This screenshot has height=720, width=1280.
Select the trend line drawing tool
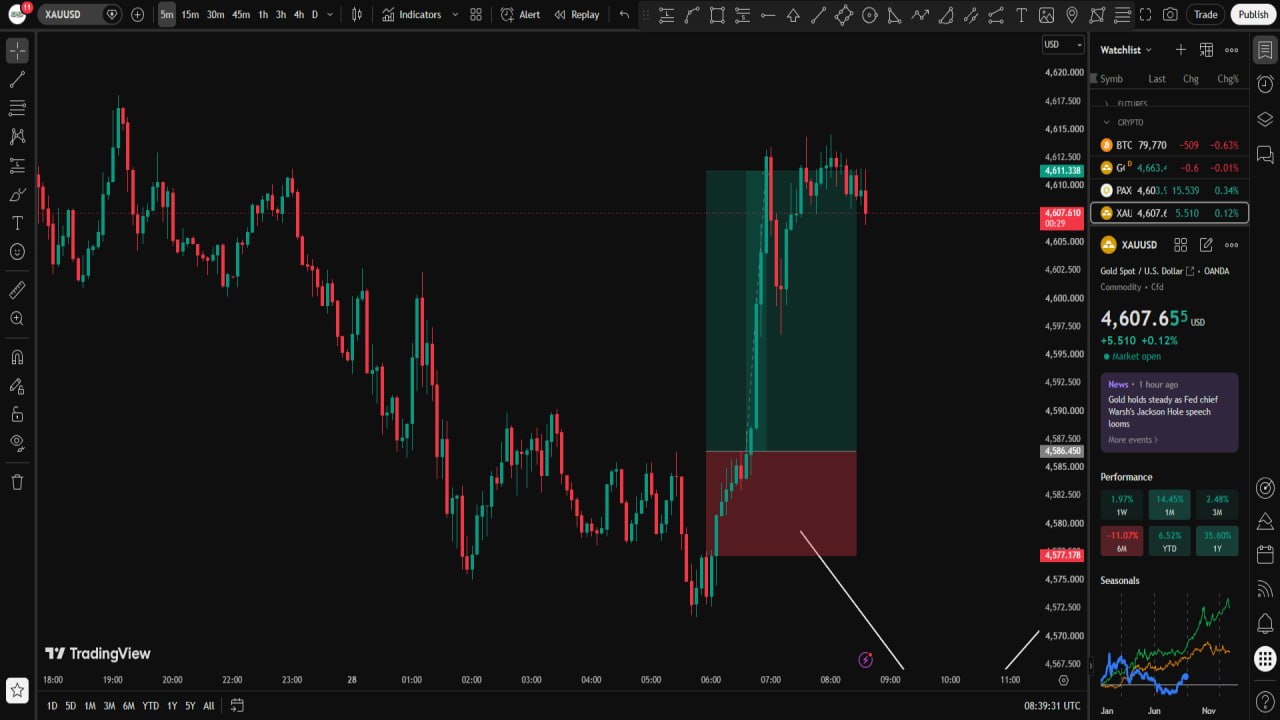(x=17, y=79)
